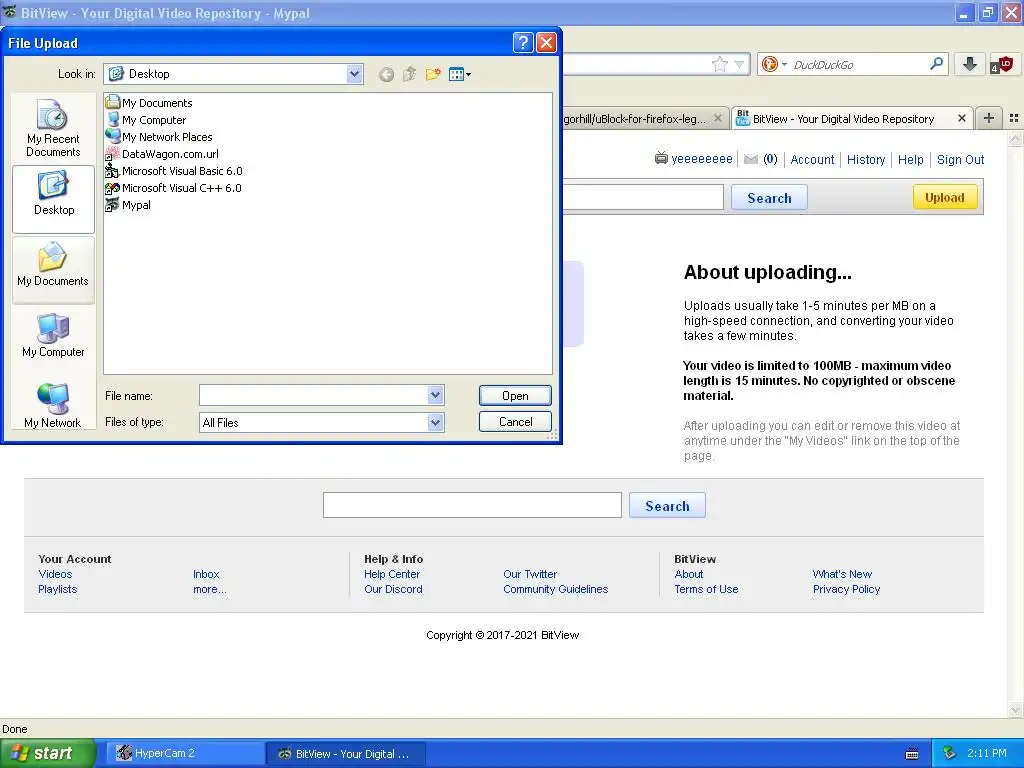Close the uBlock-for-firefox-legacy tab

click(x=718, y=118)
